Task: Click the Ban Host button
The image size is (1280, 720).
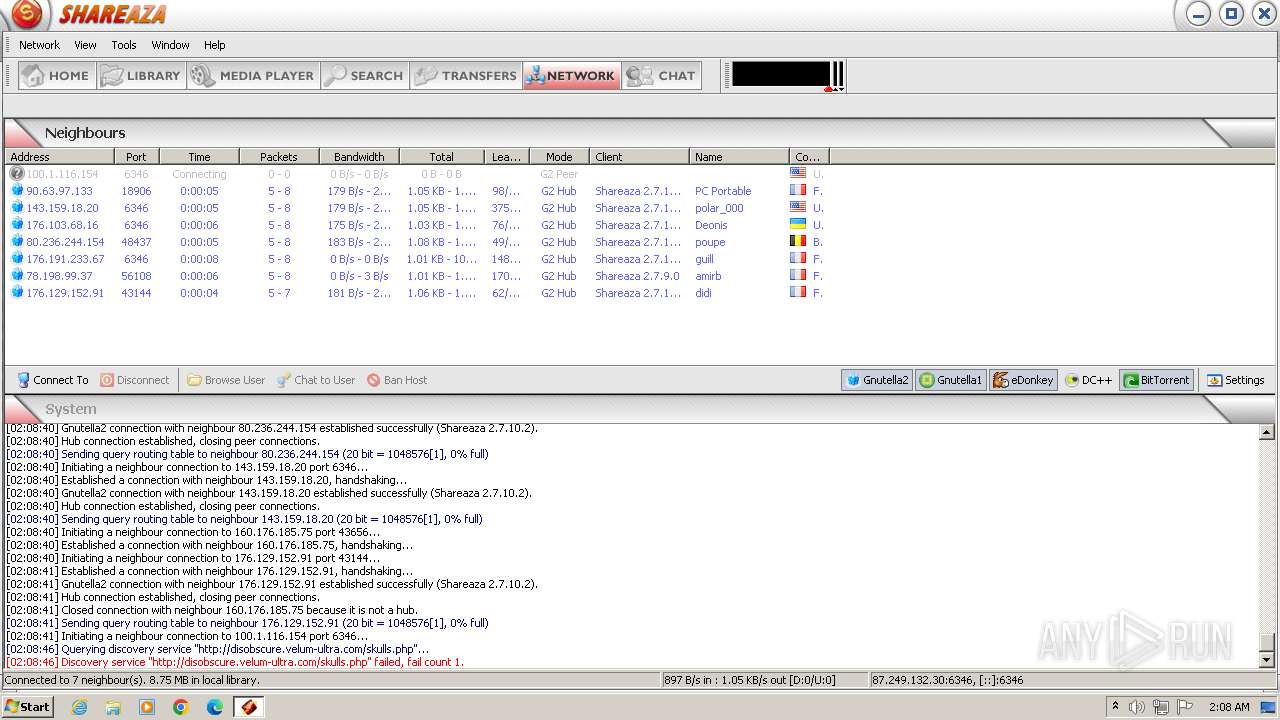Action: (x=397, y=380)
